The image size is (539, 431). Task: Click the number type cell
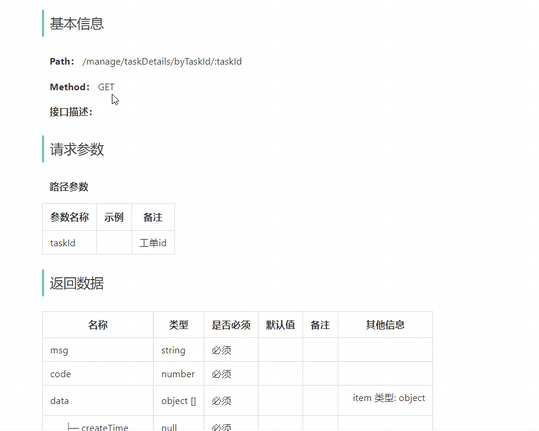179,374
